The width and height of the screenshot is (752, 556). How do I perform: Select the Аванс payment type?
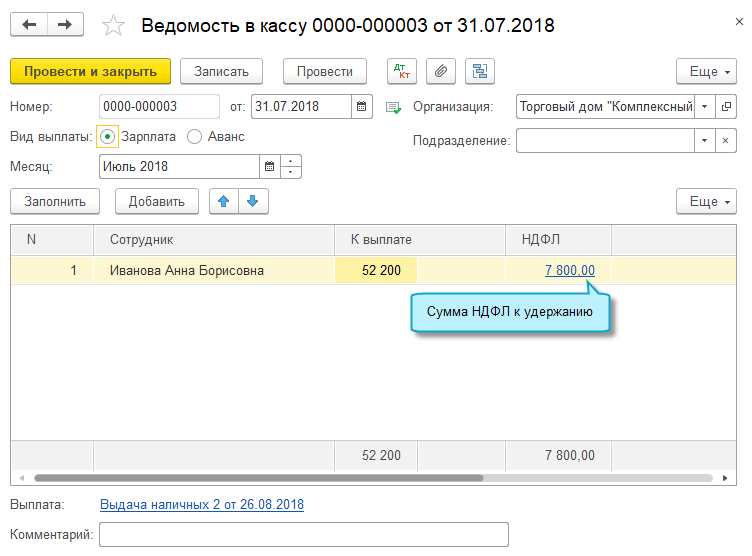pyautogui.click(x=194, y=137)
